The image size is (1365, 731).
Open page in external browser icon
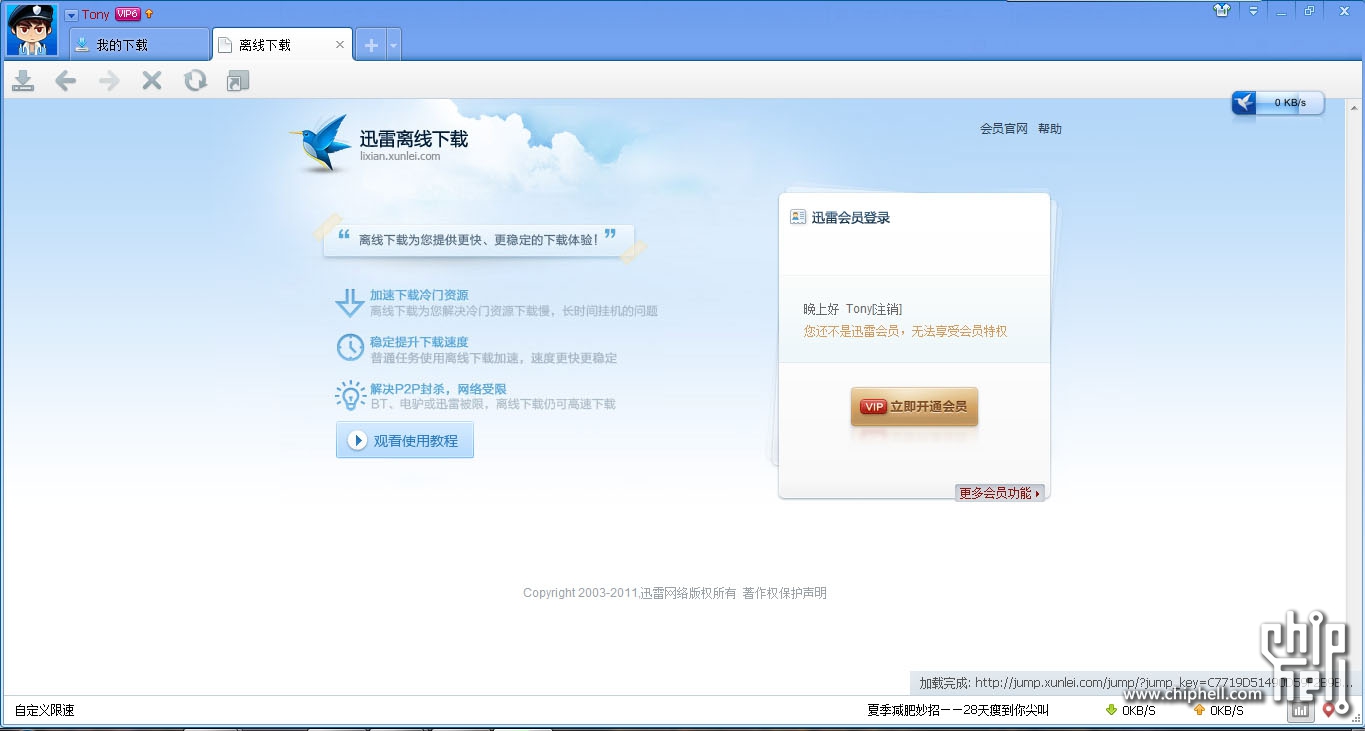point(238,81)
